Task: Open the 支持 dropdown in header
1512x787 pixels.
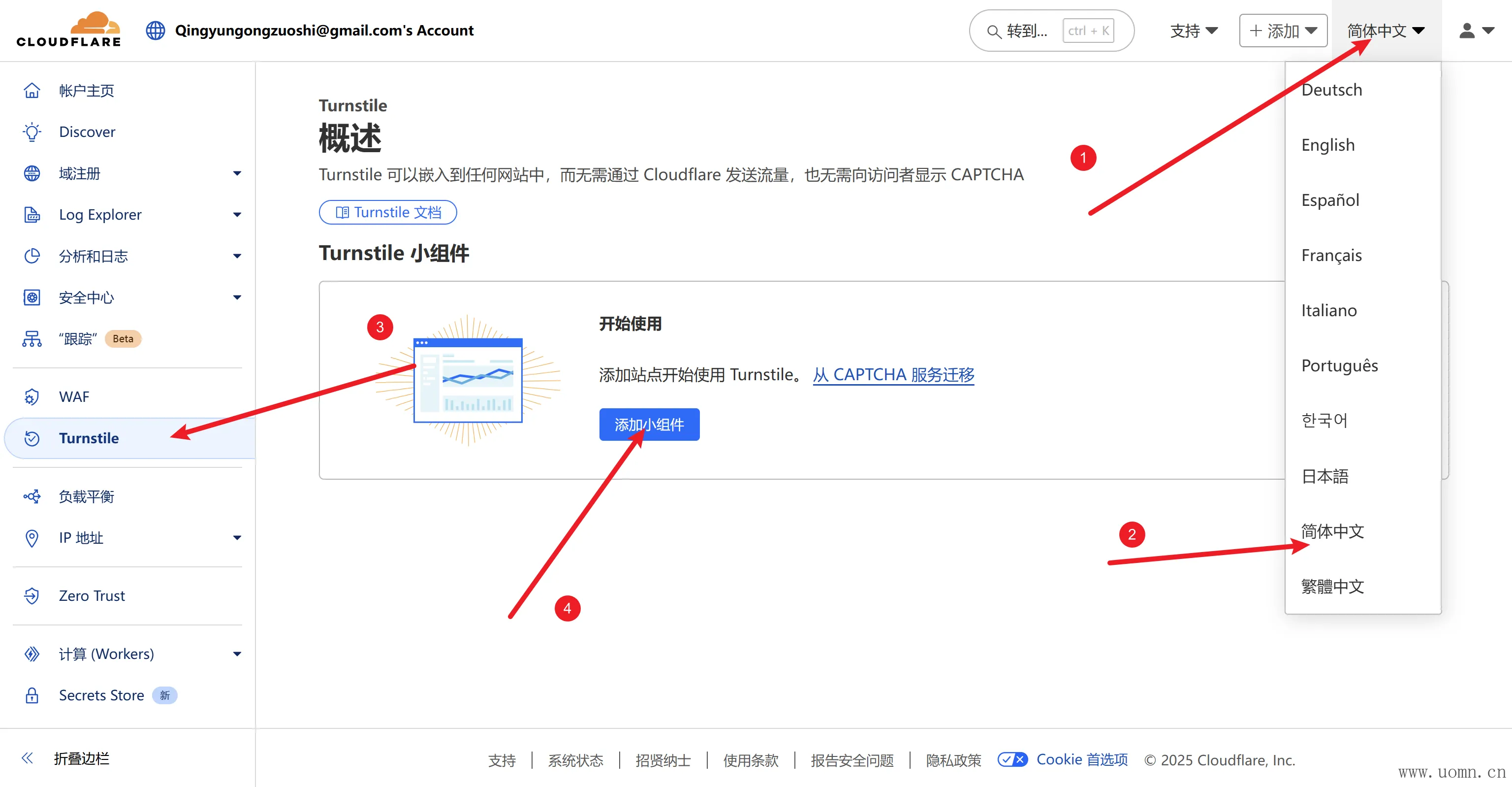Action: click(x=1193, y=31)
